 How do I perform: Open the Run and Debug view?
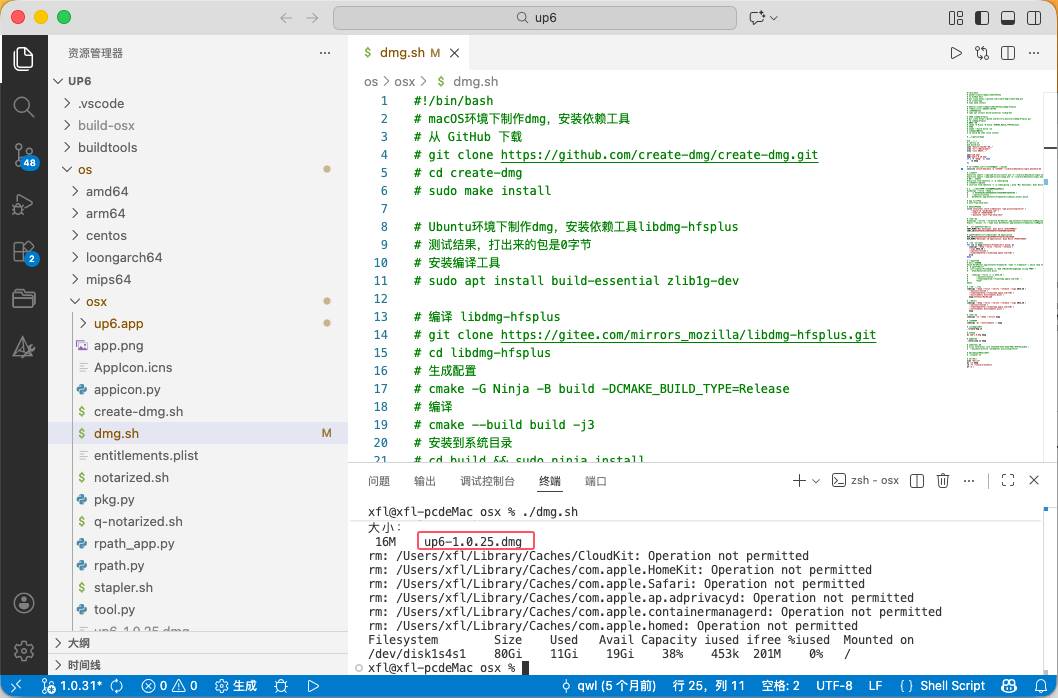[23, 203]
